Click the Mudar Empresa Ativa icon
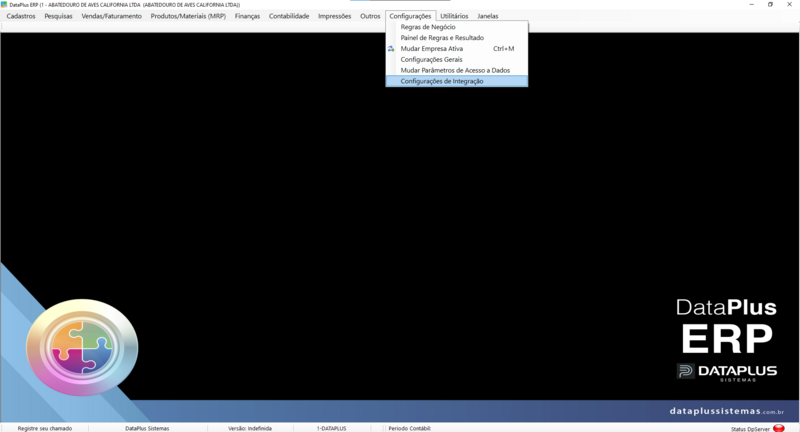The image size is (800, 432). tap(391, 48)
